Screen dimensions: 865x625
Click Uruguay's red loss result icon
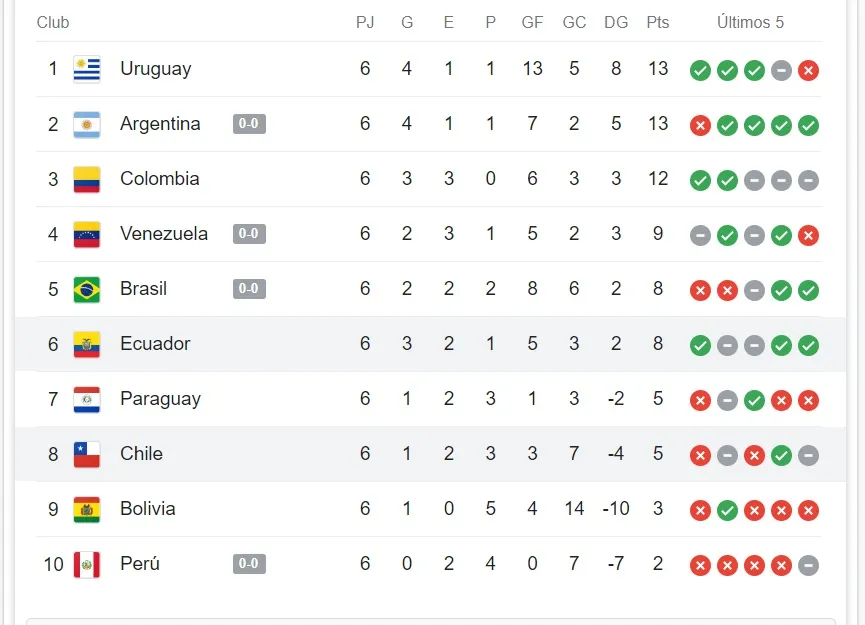pos(808,70)
